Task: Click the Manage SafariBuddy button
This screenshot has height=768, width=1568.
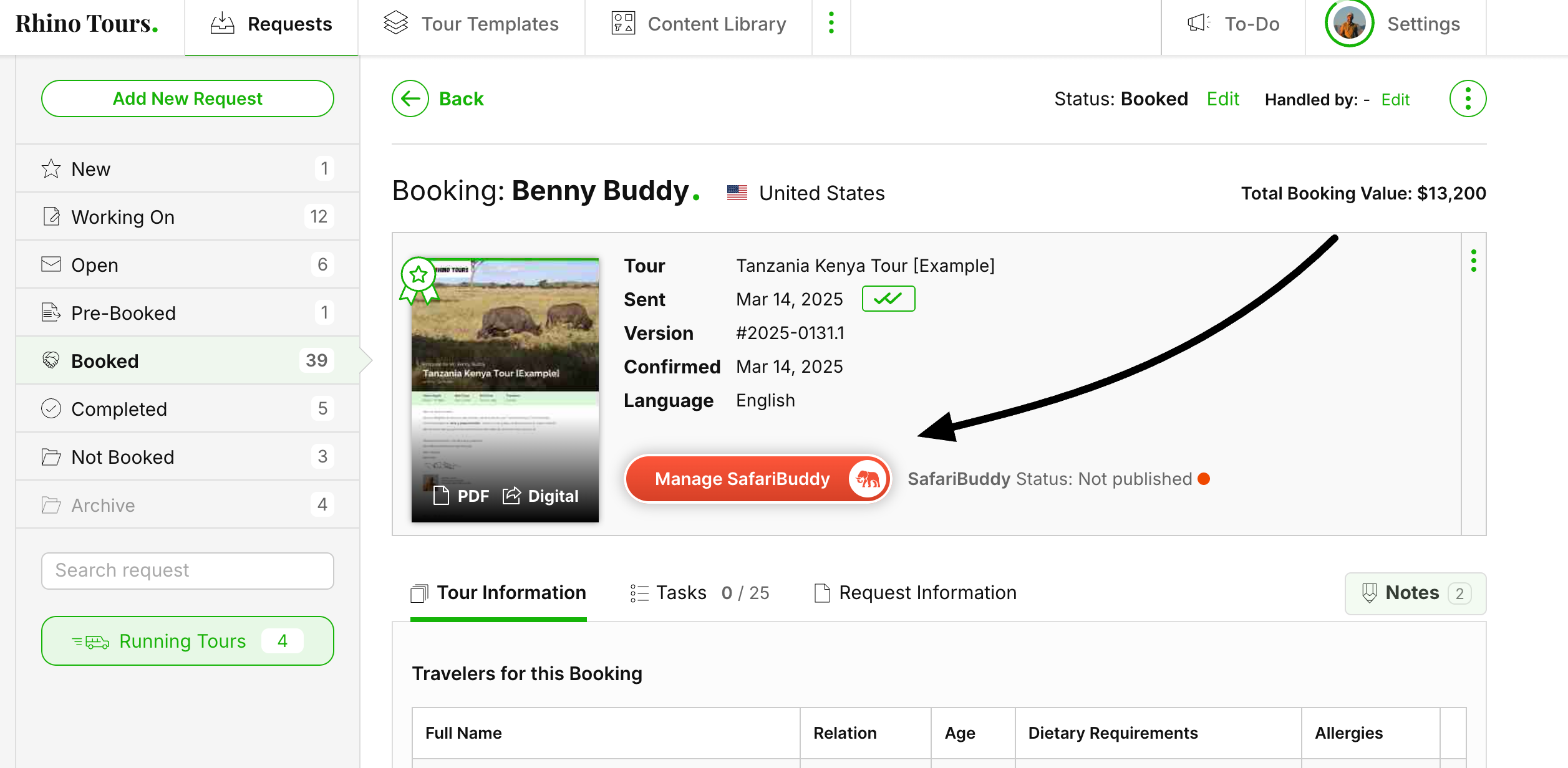Action: click(757, 479)
